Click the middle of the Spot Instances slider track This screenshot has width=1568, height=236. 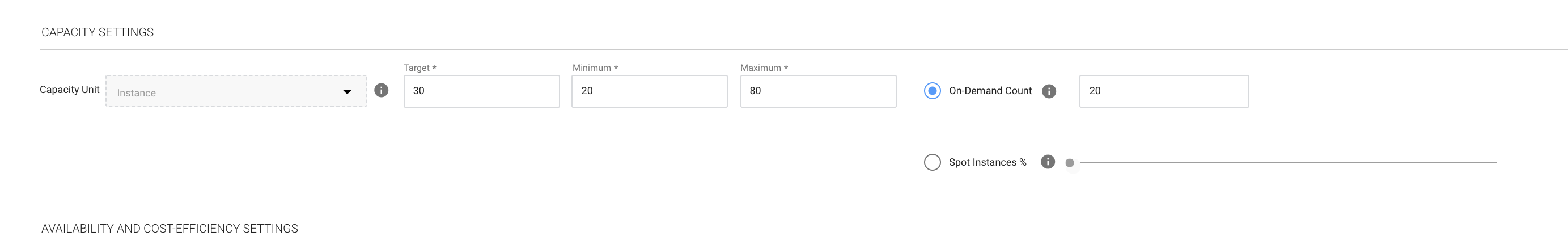1287,163
